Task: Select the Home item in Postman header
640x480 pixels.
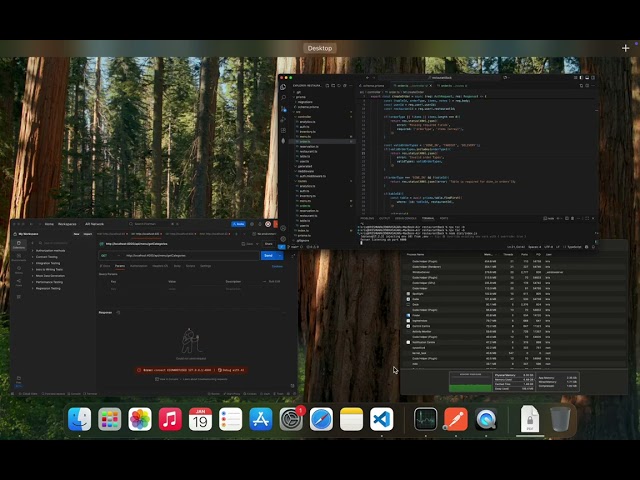Action: tap(49, 224)
